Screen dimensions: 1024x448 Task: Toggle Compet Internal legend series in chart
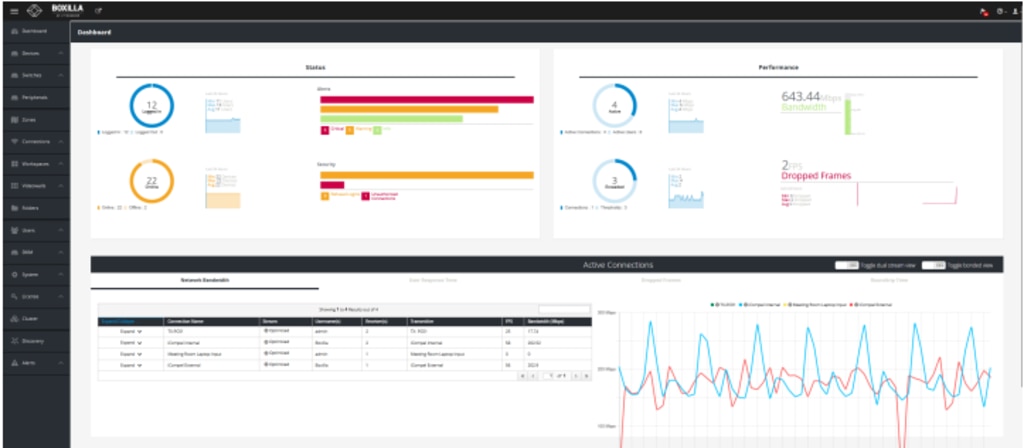point(760,304)
